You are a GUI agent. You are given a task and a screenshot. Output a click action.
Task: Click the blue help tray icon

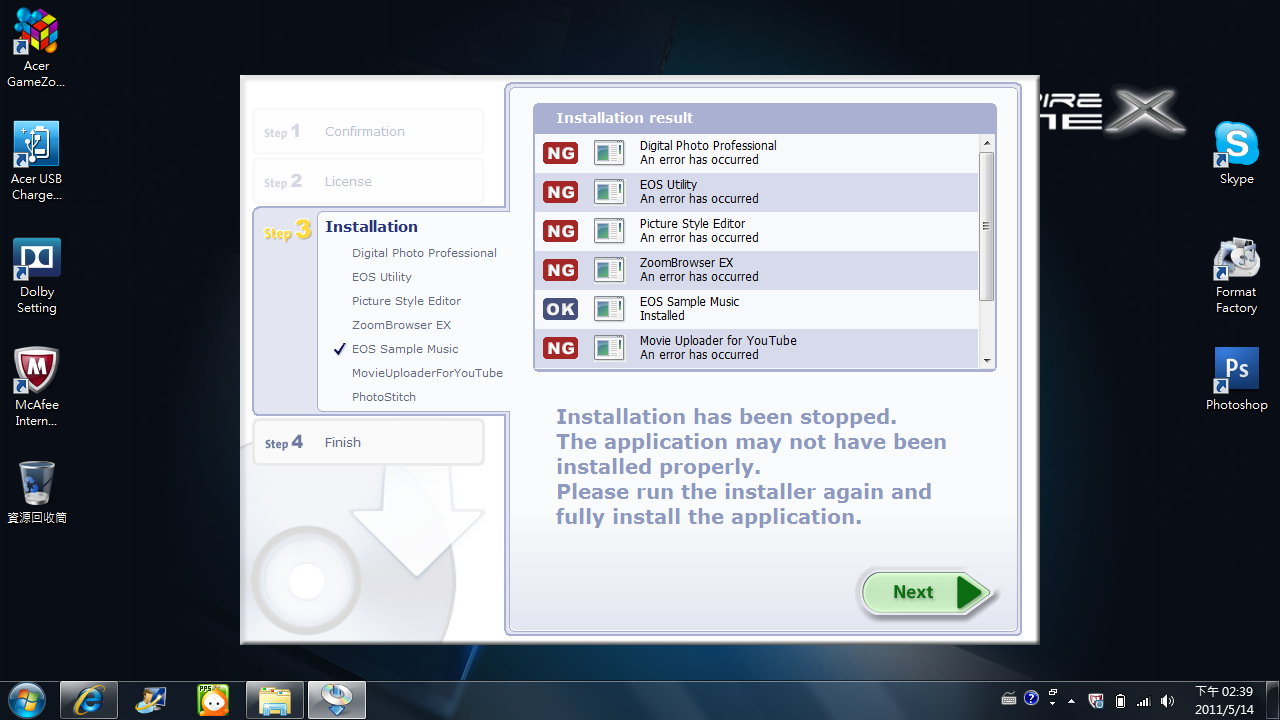(1032, 698)
